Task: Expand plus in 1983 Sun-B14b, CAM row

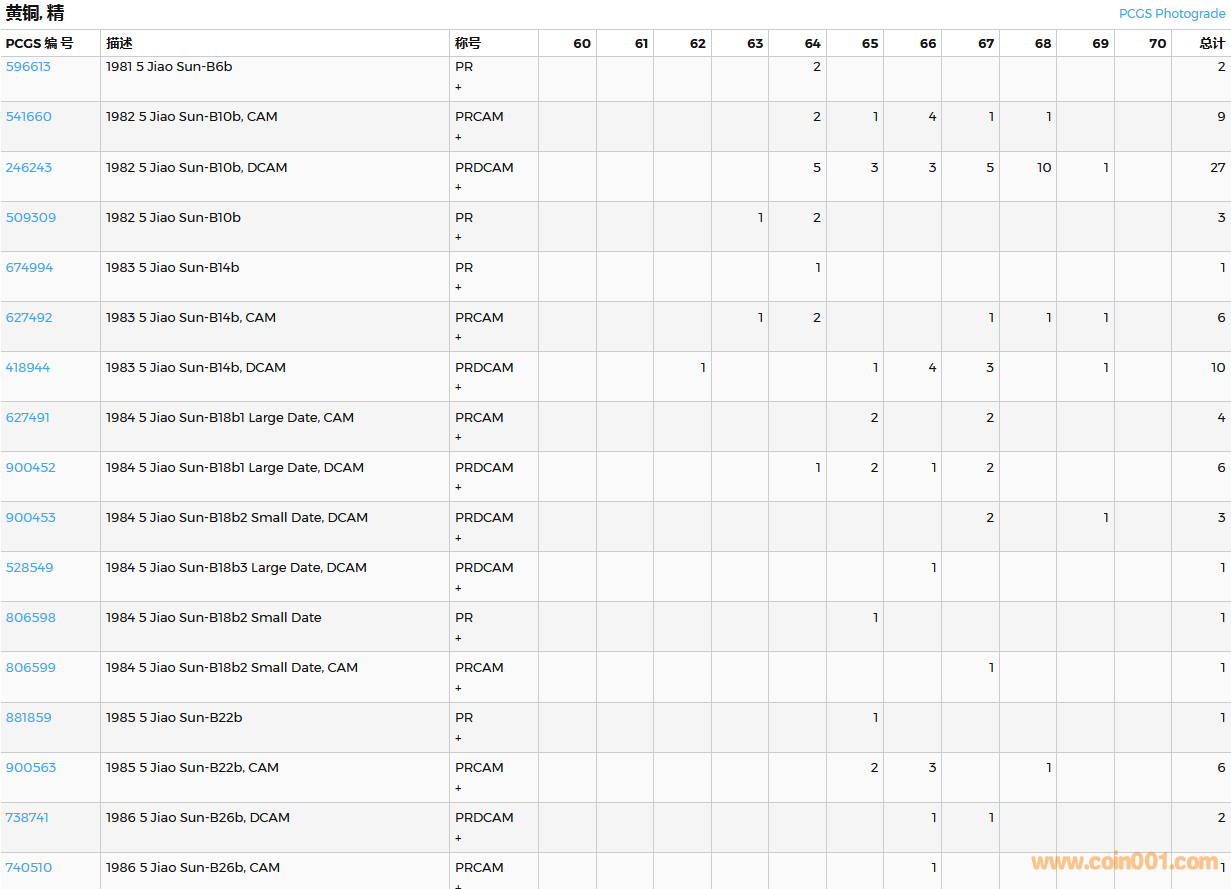Action: pos(459,338)
